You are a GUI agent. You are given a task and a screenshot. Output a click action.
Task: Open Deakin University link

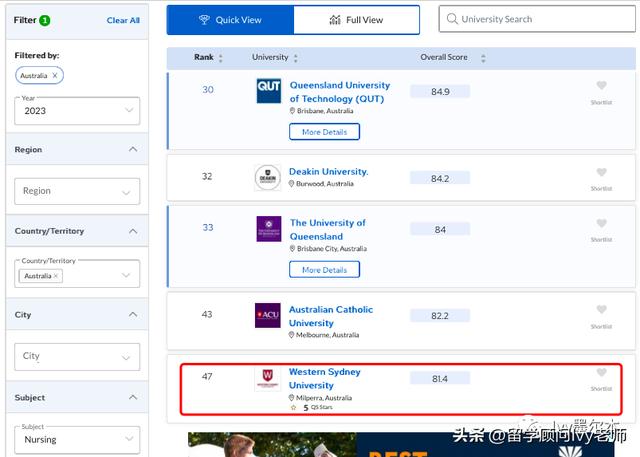(329, 172)
